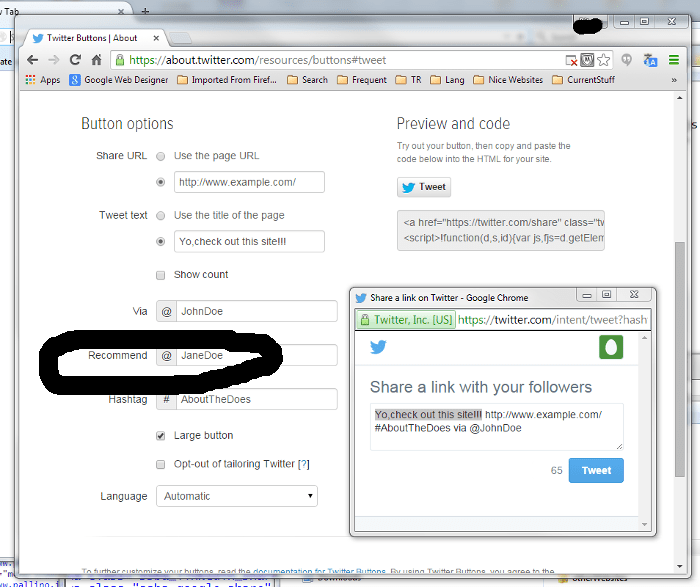The height and width of the screenshot is (587, 700).
Task: Click the 'Button options' heading
Action: pos(127,124)
